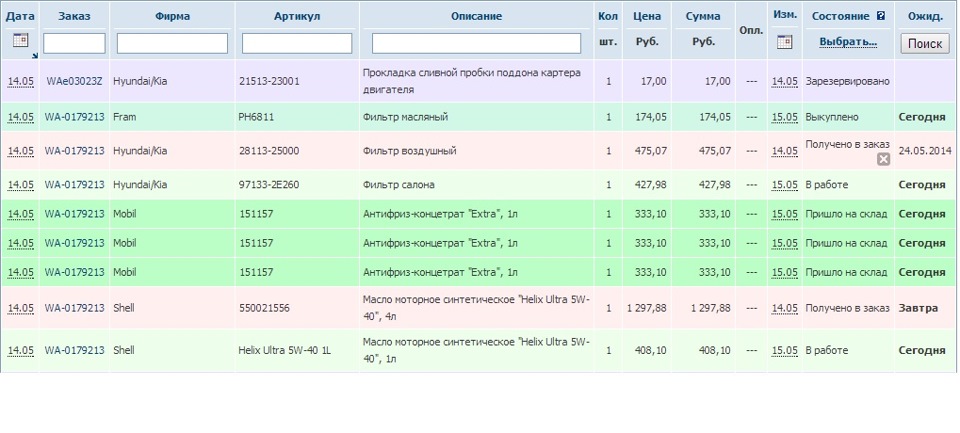Click the 15.05 change date in the Fram row
The image size is (960, 433).
784,117
